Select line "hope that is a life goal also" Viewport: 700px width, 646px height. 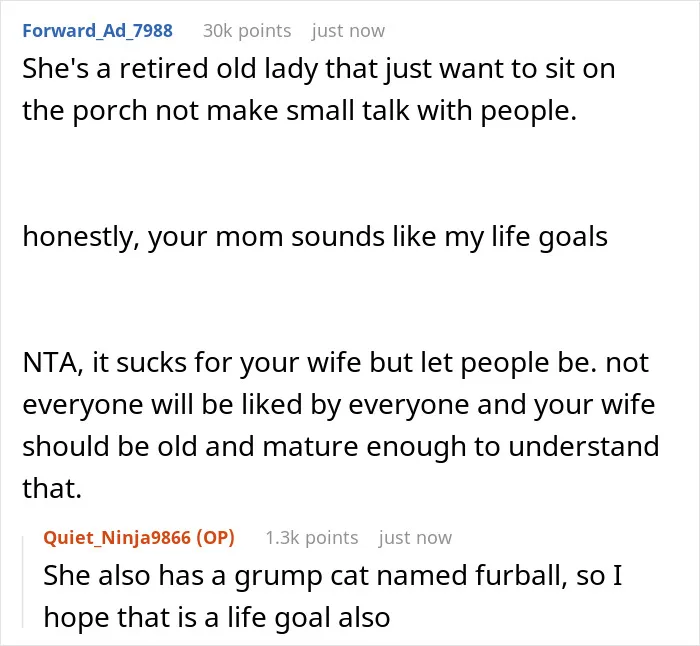[x=217, y=617]
